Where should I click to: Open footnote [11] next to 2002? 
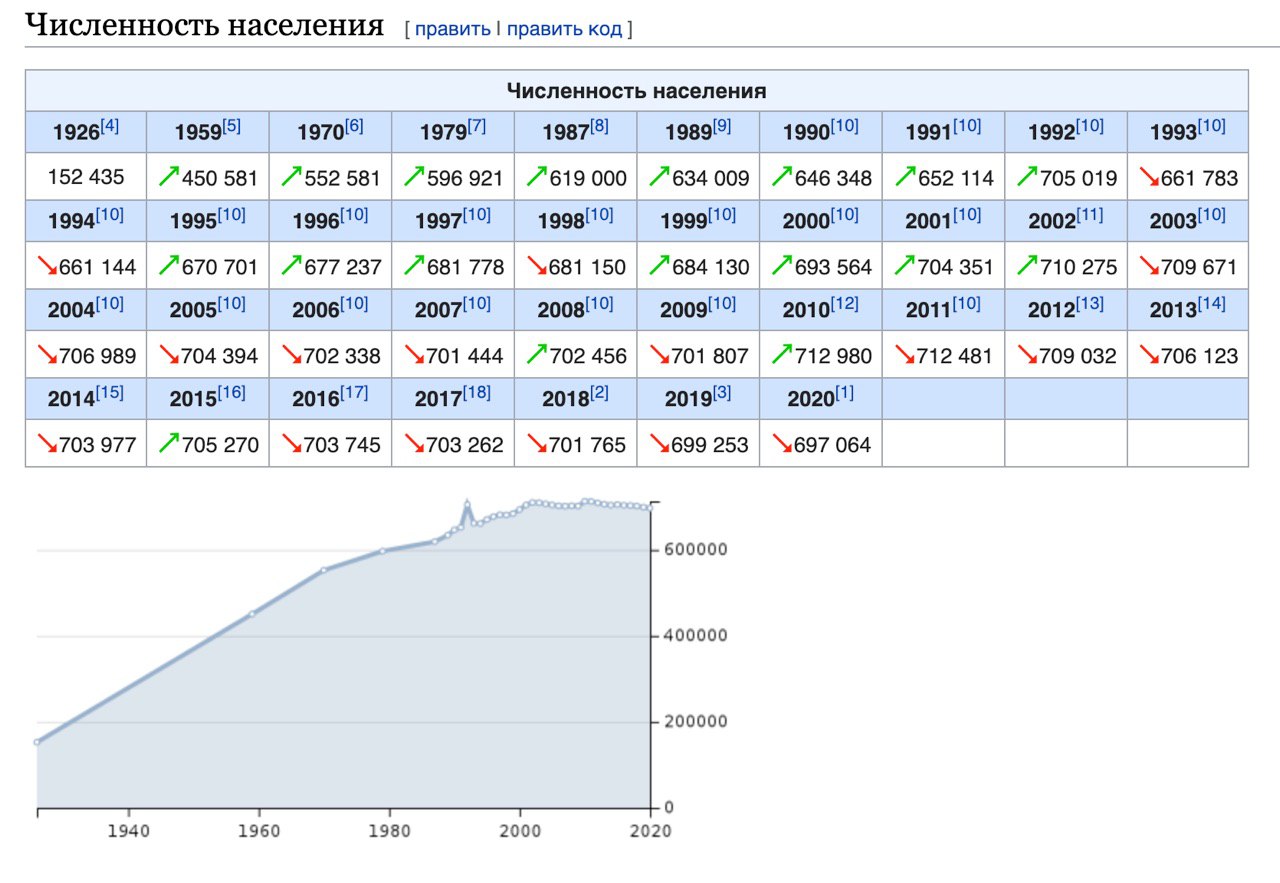tap(1090, 215)
